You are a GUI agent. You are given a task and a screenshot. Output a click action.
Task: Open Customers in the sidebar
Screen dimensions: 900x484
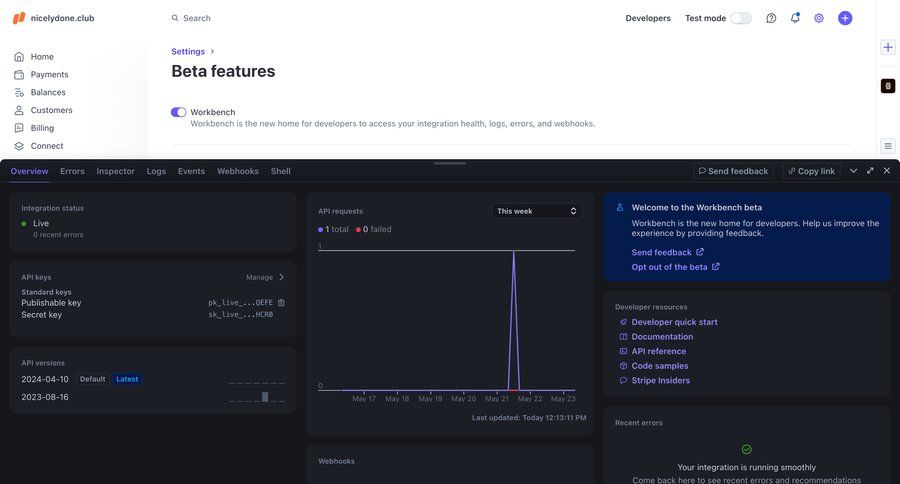coord(52,110)
